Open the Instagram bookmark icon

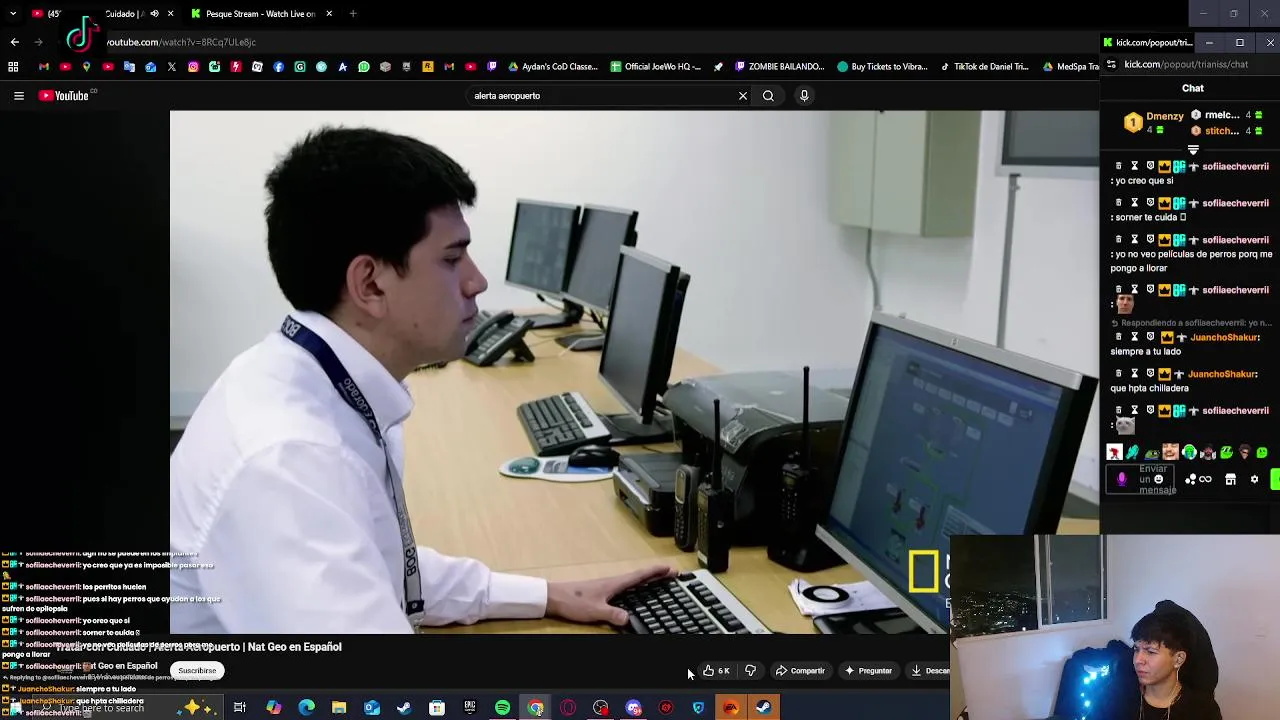[193, 67]
